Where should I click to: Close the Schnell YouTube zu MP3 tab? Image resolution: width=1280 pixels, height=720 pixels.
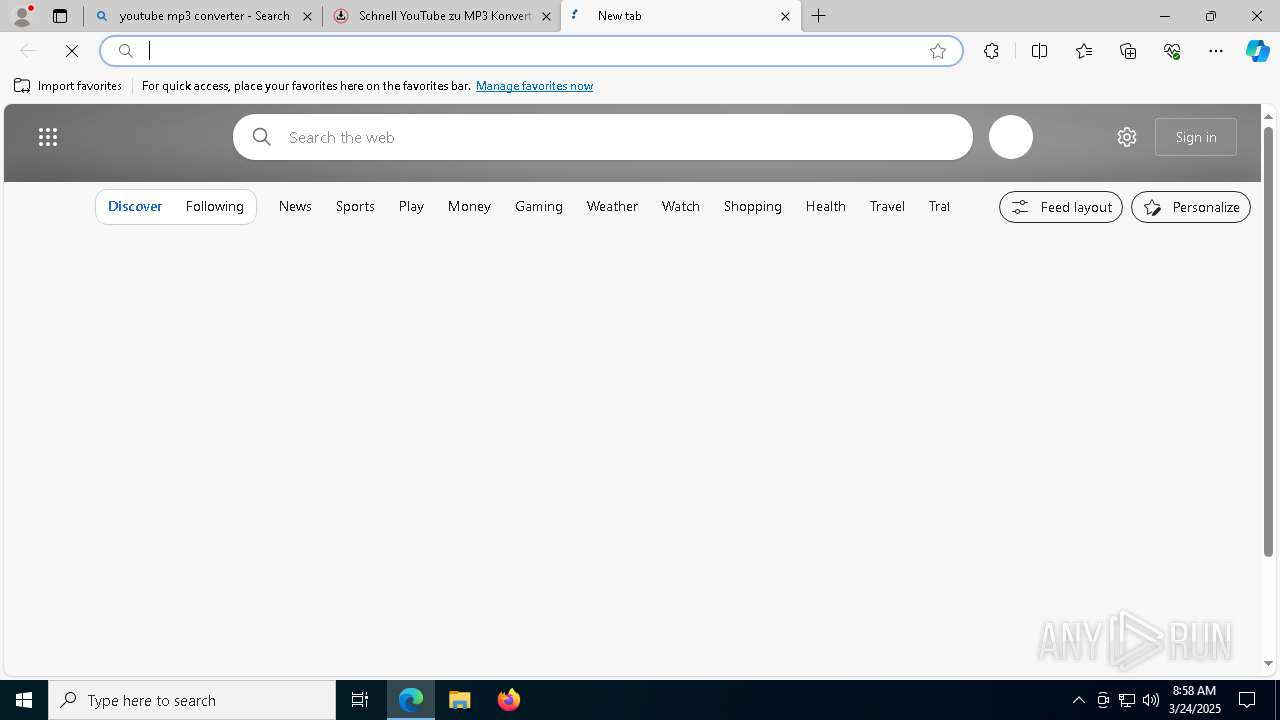pyautogui.click(x=546, y=16)
